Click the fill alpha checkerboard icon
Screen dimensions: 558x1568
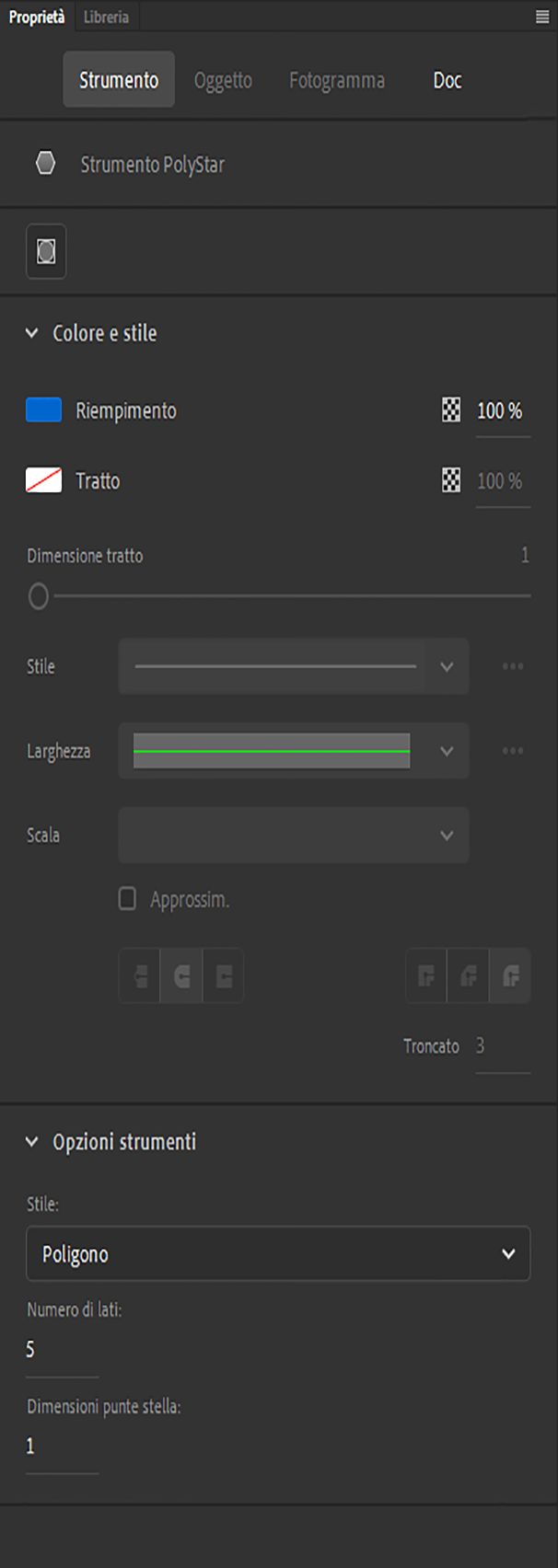point(451,410)
